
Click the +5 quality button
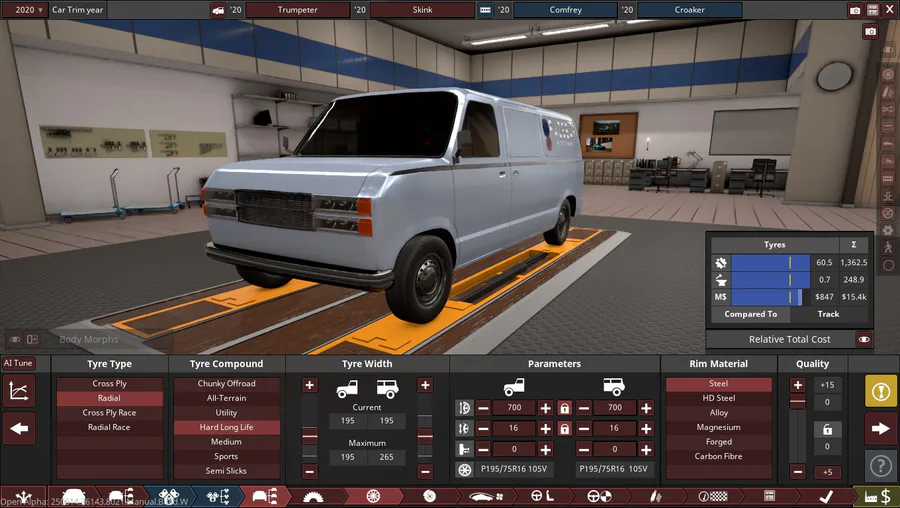pyautogui.click(x=827, y=472)
